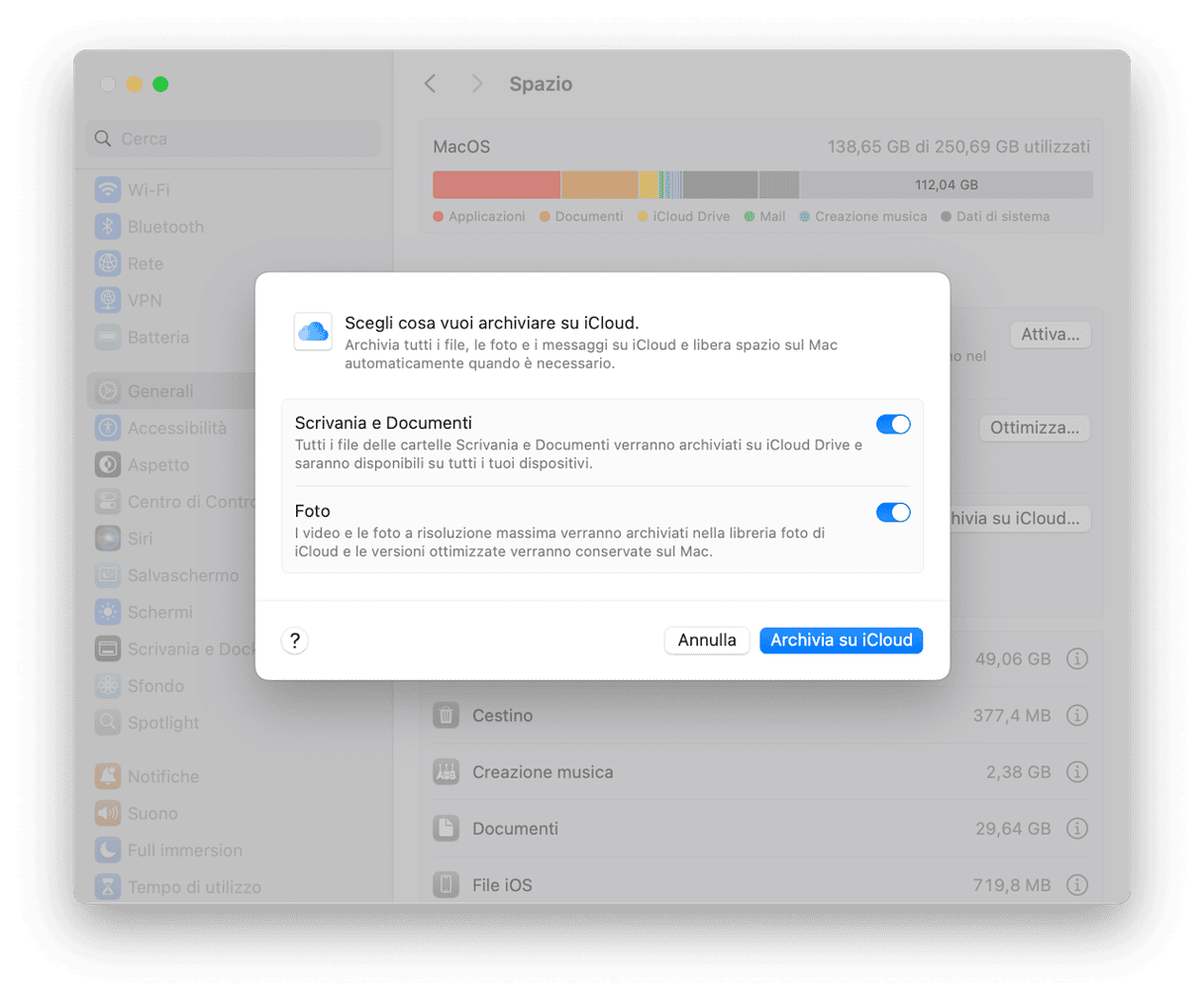Open Scrivania e Dock icon

click(108, 649)
